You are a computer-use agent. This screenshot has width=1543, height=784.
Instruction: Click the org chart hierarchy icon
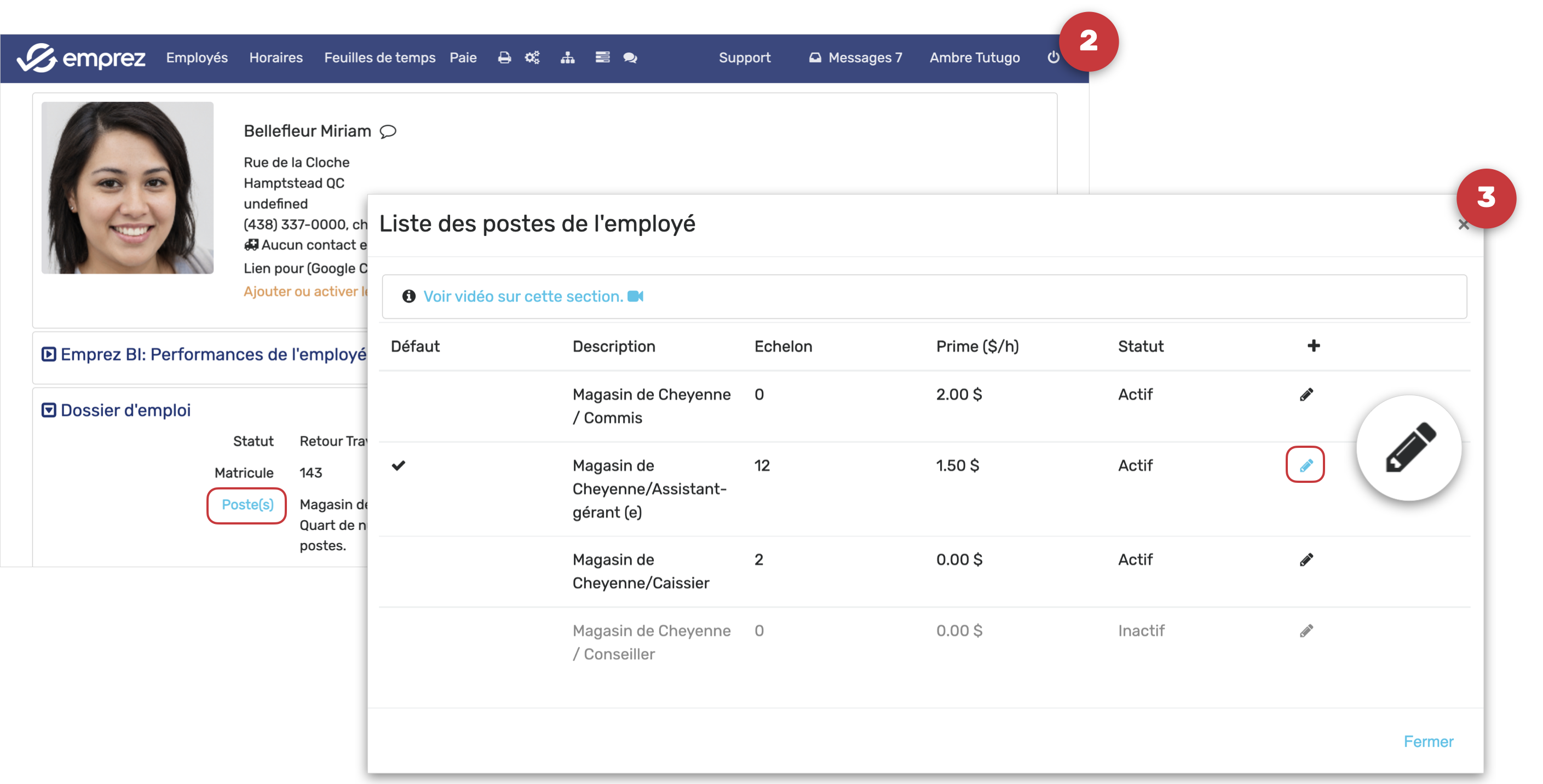pos(567,57)
